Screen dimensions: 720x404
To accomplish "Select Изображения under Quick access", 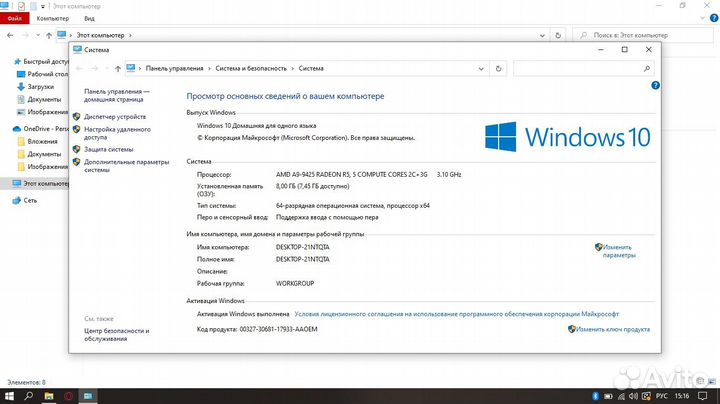I will 42,112.
